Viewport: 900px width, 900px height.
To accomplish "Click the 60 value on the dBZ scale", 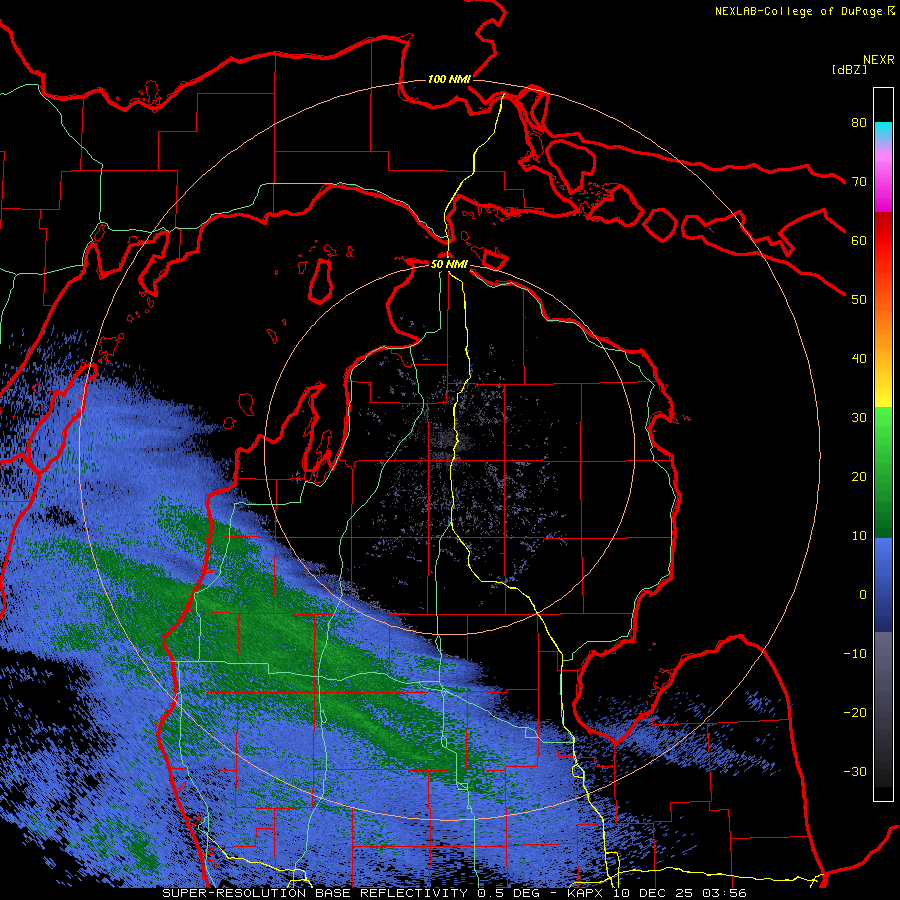I will (859, 240).
